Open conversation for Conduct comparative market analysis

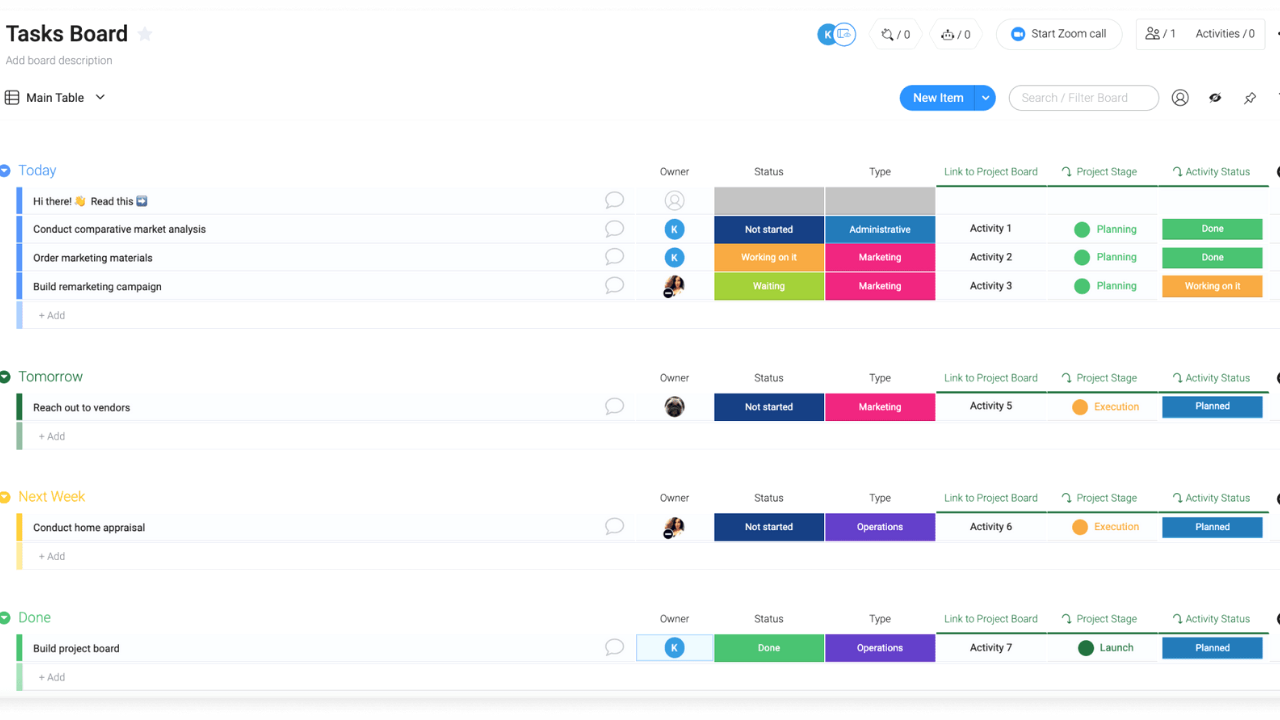click(614, 229)
